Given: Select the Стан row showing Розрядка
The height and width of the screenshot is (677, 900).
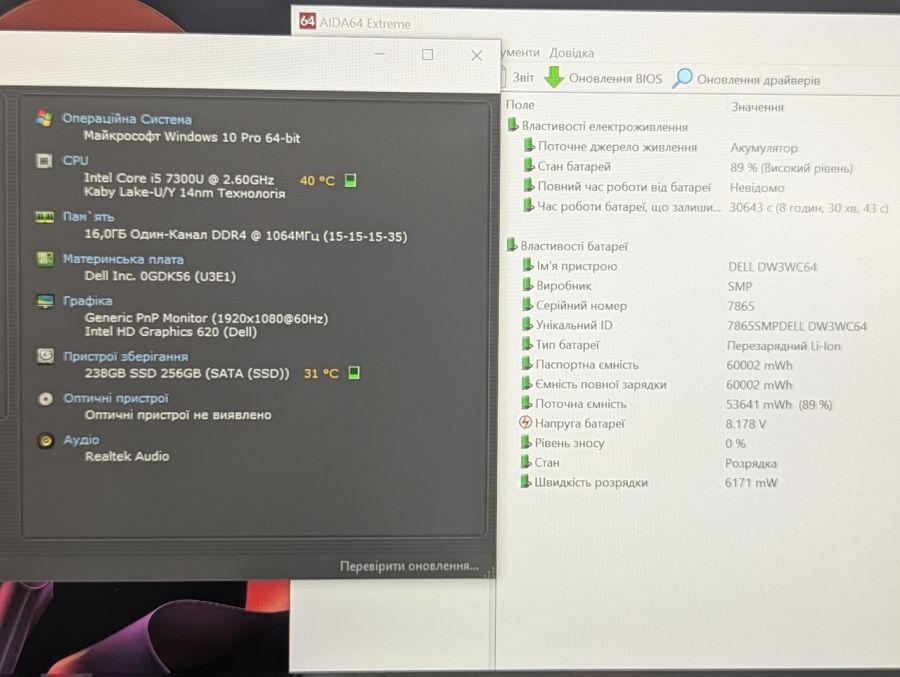Looking at the screenshot, I should (x=649, y=463).
